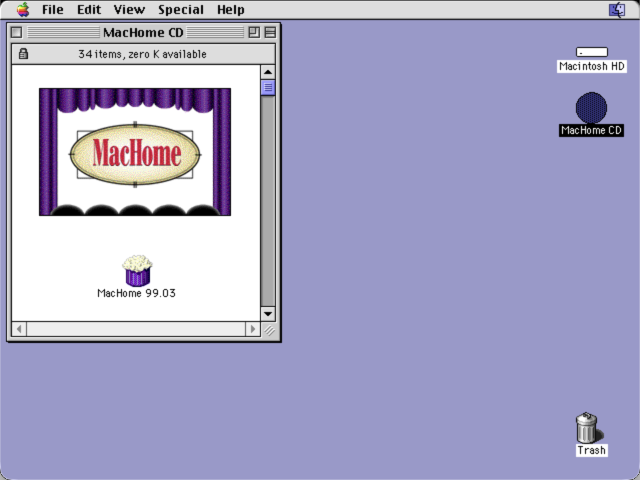Select the Macintosh HD drive icon
The height and width of the screenshot is (480, 640).
click(592, 52)
